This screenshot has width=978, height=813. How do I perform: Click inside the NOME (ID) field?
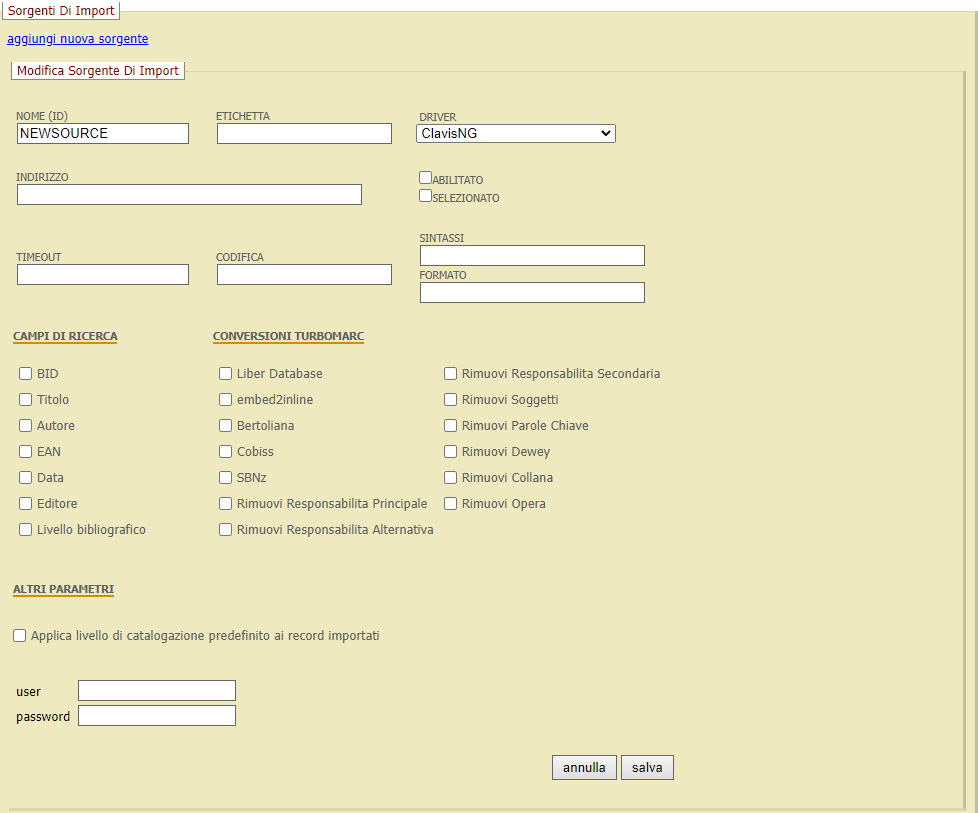pos(102,133)
